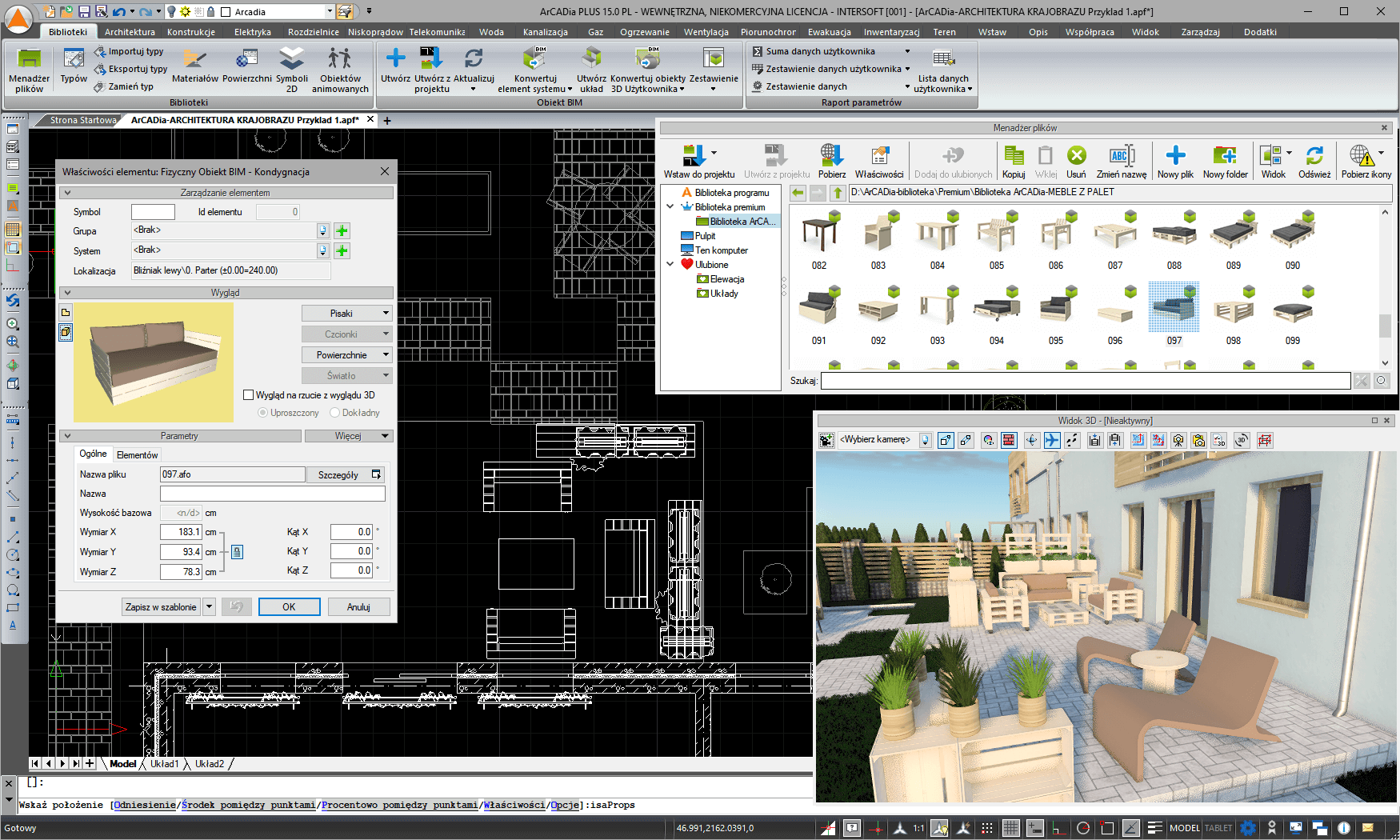Click the Wymiar X input field

(x=180, y=532)
